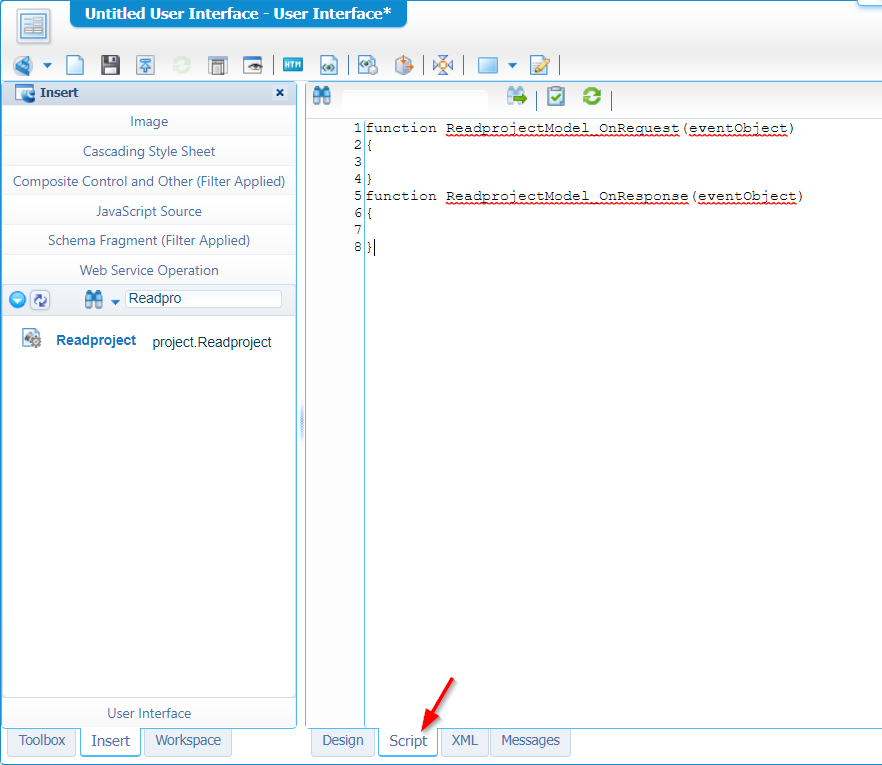Collapse the blue round arrow in Insert panel
Image resolution: width=882 pixels, height=765 pixels.
tap(17, 300)
